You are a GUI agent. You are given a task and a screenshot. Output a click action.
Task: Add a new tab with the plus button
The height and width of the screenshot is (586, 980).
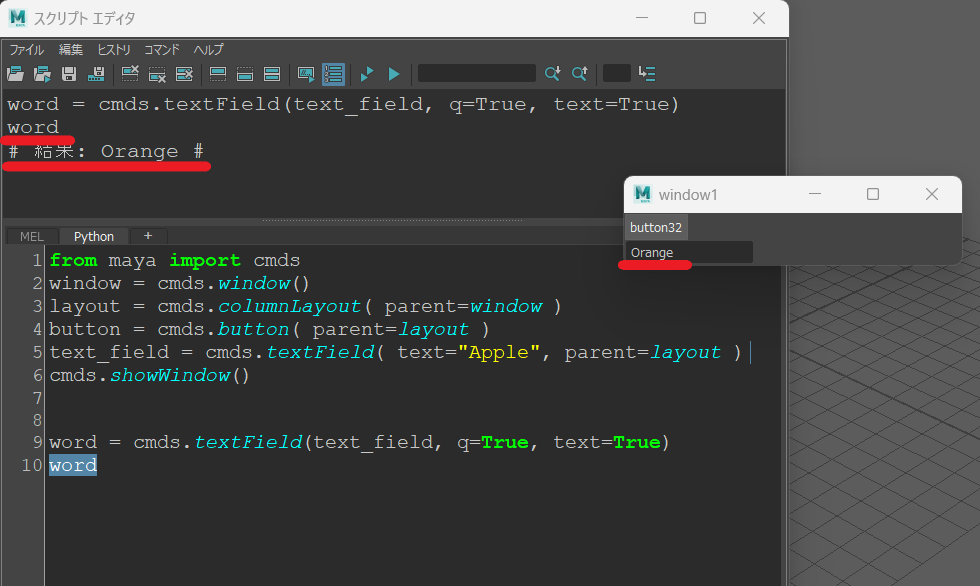tap(148, 236)
